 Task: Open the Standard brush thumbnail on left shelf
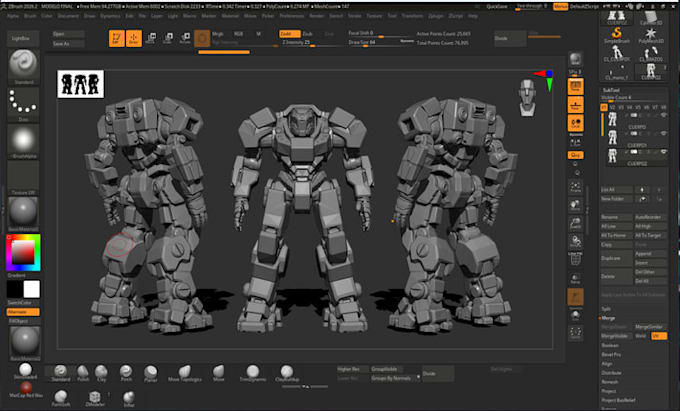coord(23,66)
